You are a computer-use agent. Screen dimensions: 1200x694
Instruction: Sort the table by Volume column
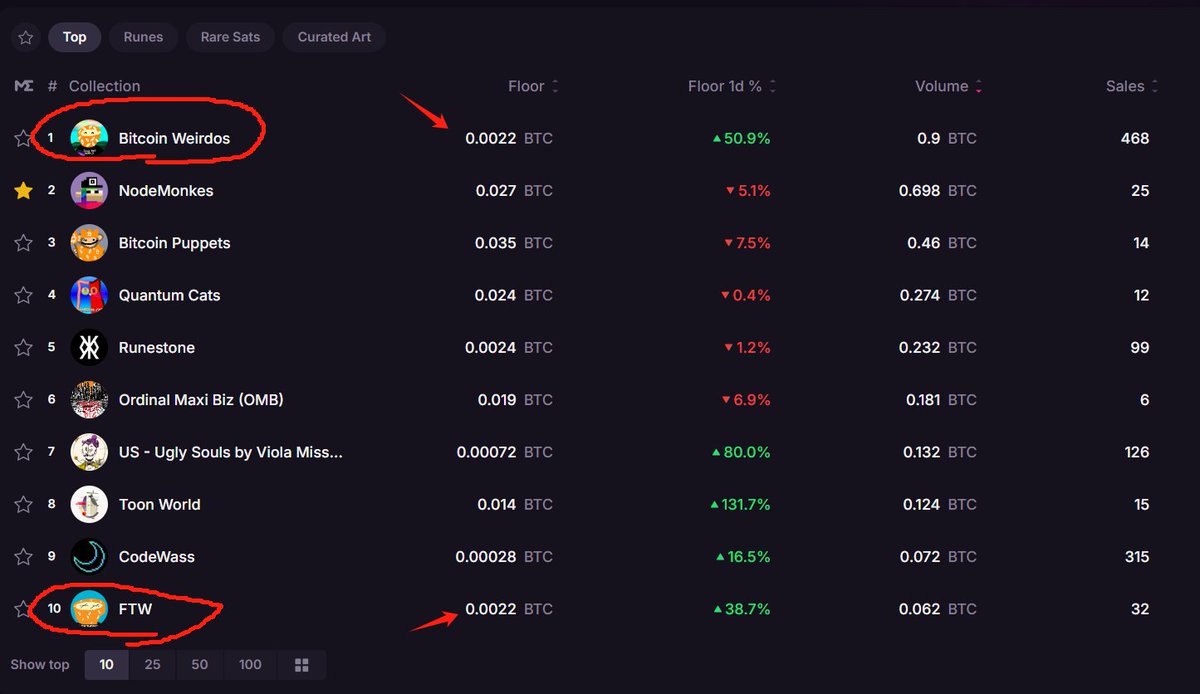click(948, 86)
